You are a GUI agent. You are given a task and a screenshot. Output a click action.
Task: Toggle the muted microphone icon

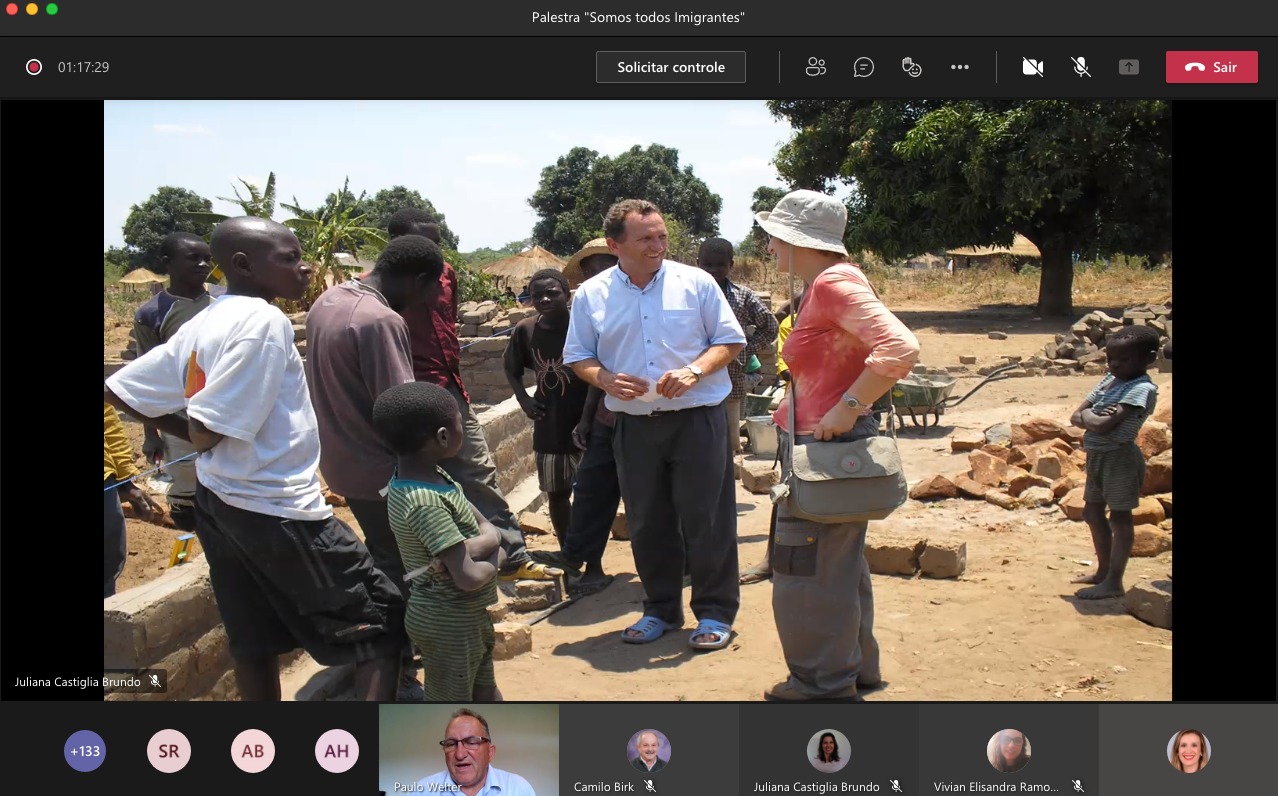(x=1081, y=67)
